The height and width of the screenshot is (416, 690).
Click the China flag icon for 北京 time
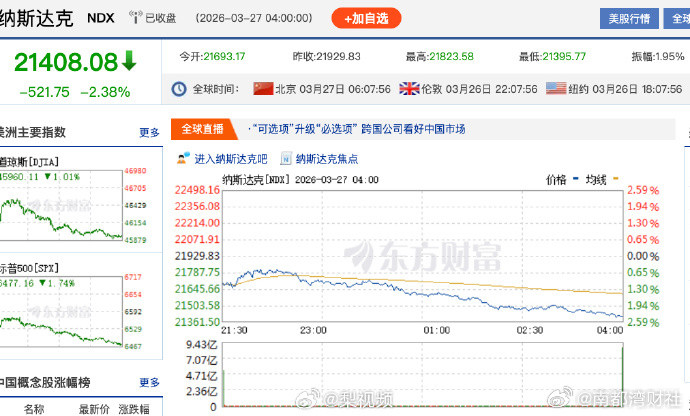(263, 89)
